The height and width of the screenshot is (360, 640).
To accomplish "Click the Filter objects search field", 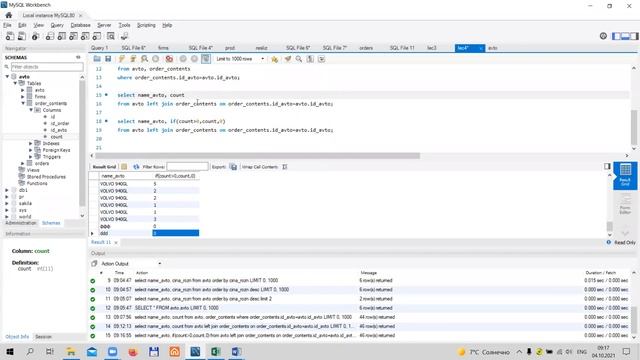I will [47, 67].
